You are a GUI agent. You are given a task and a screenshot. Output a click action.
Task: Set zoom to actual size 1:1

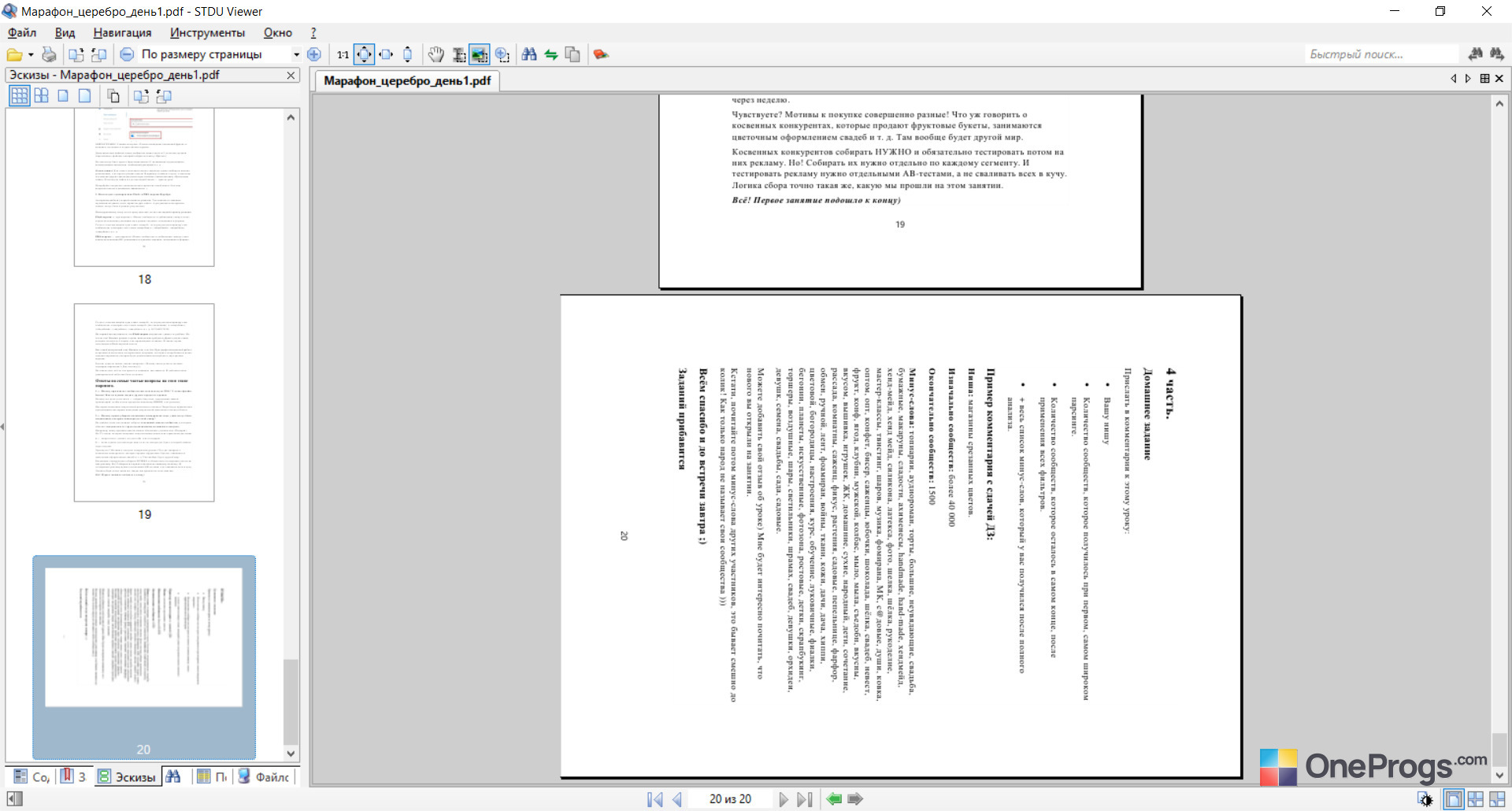tap(343, 54)
